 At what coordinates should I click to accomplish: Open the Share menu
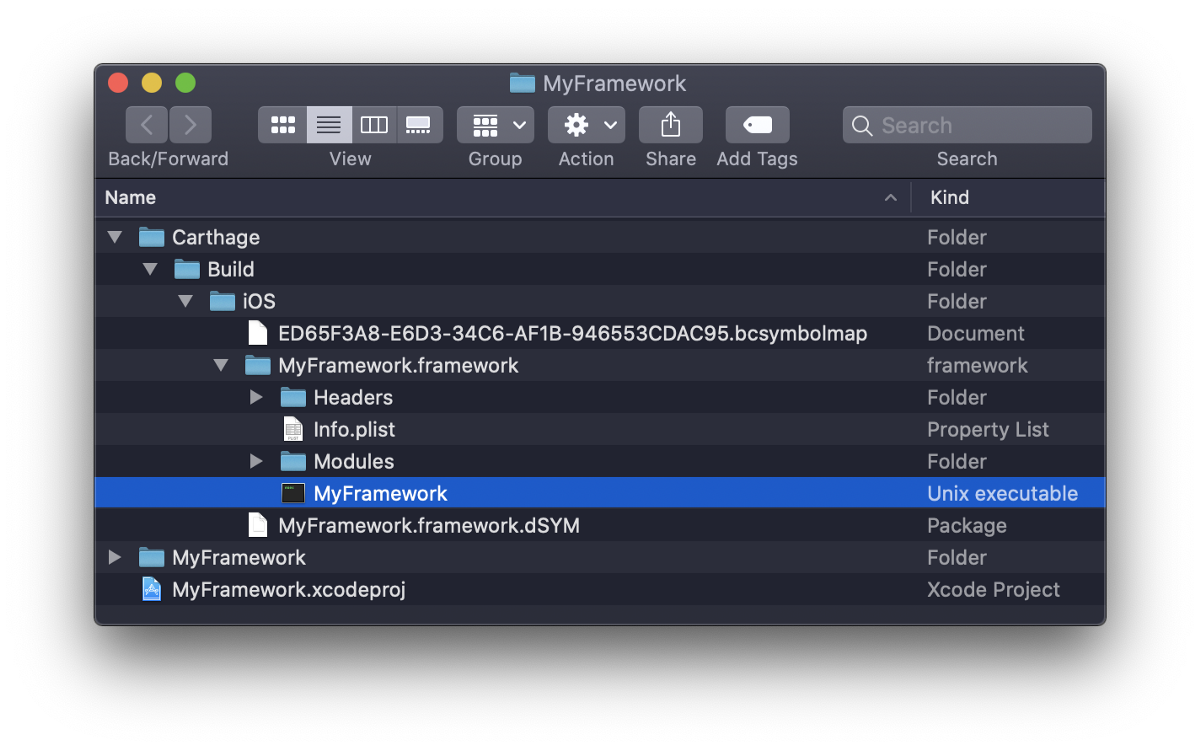click(x=670, y=124)
